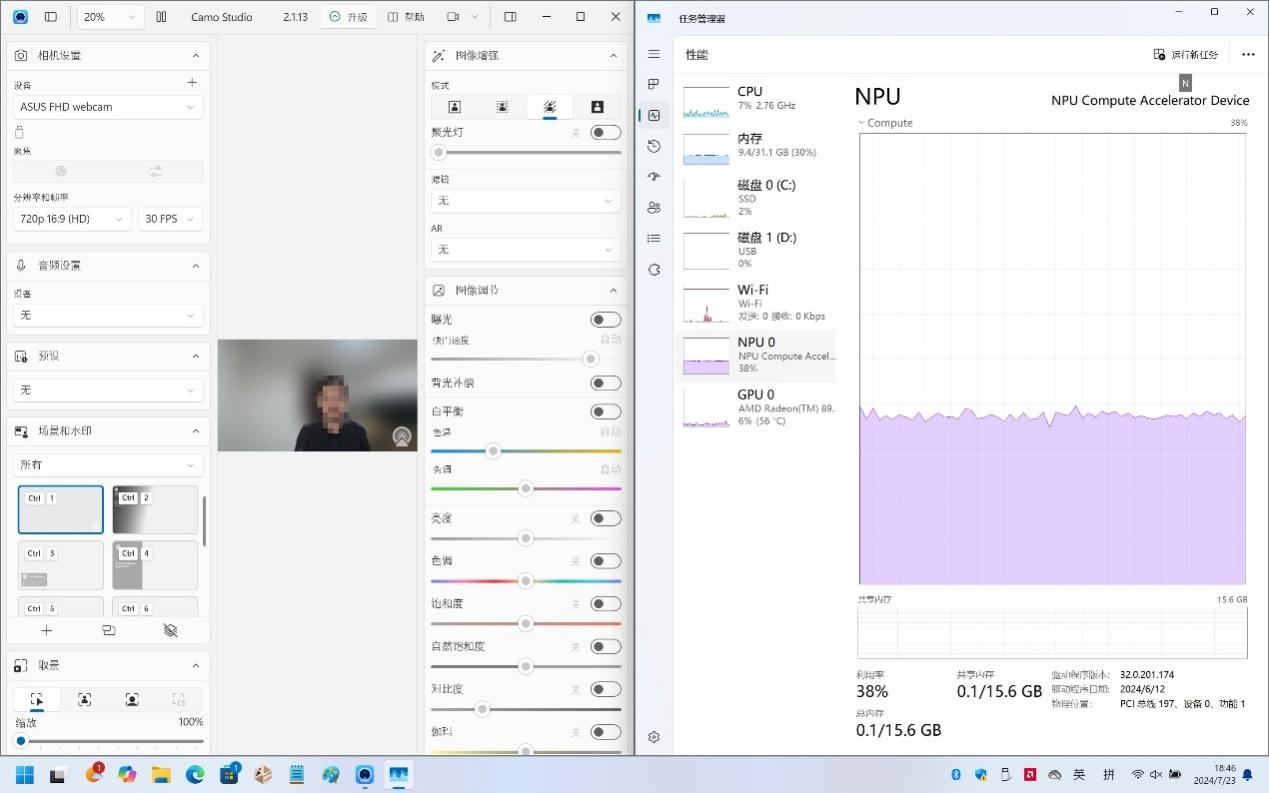Click the hide layers icon under scenes
1269x793 pixels.
[x=170, y=631]
